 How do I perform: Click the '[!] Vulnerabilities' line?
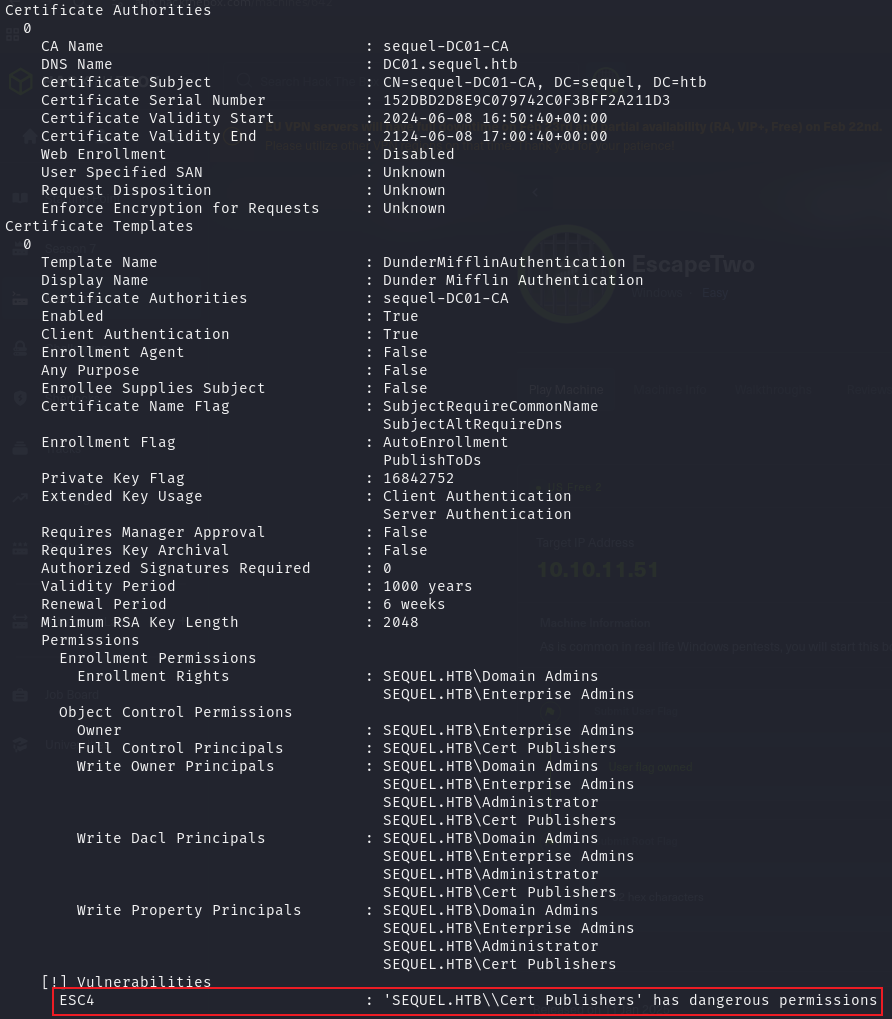126,982
